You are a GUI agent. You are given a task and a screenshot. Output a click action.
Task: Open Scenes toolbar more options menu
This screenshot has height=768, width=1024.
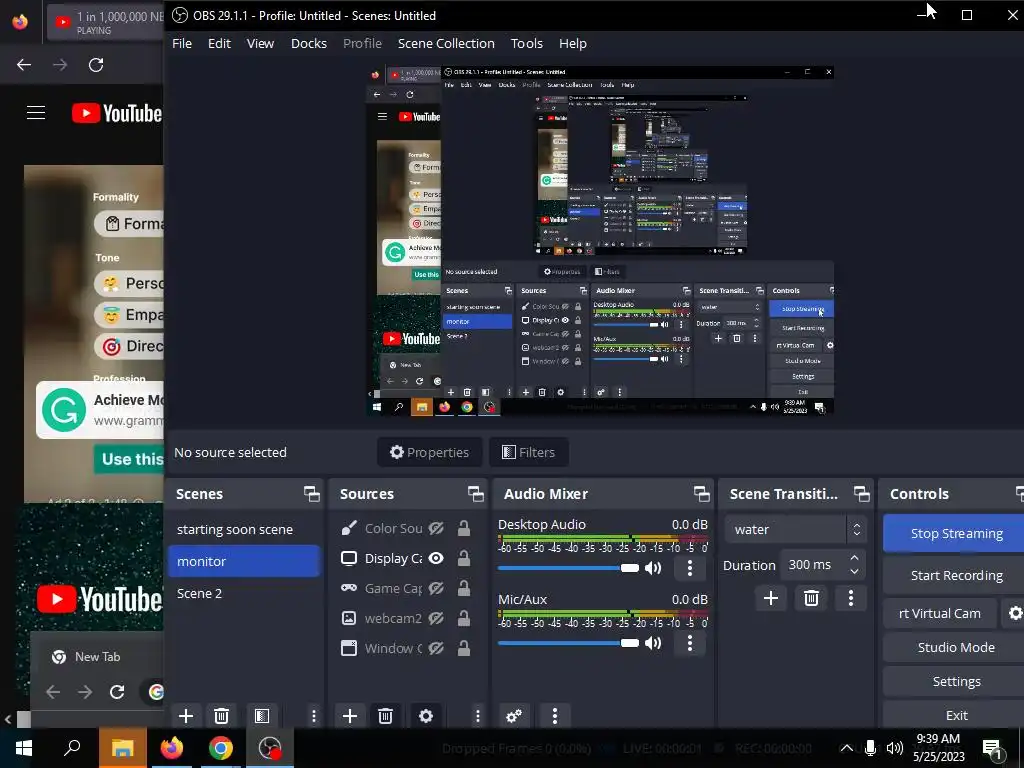coord(313,716)
